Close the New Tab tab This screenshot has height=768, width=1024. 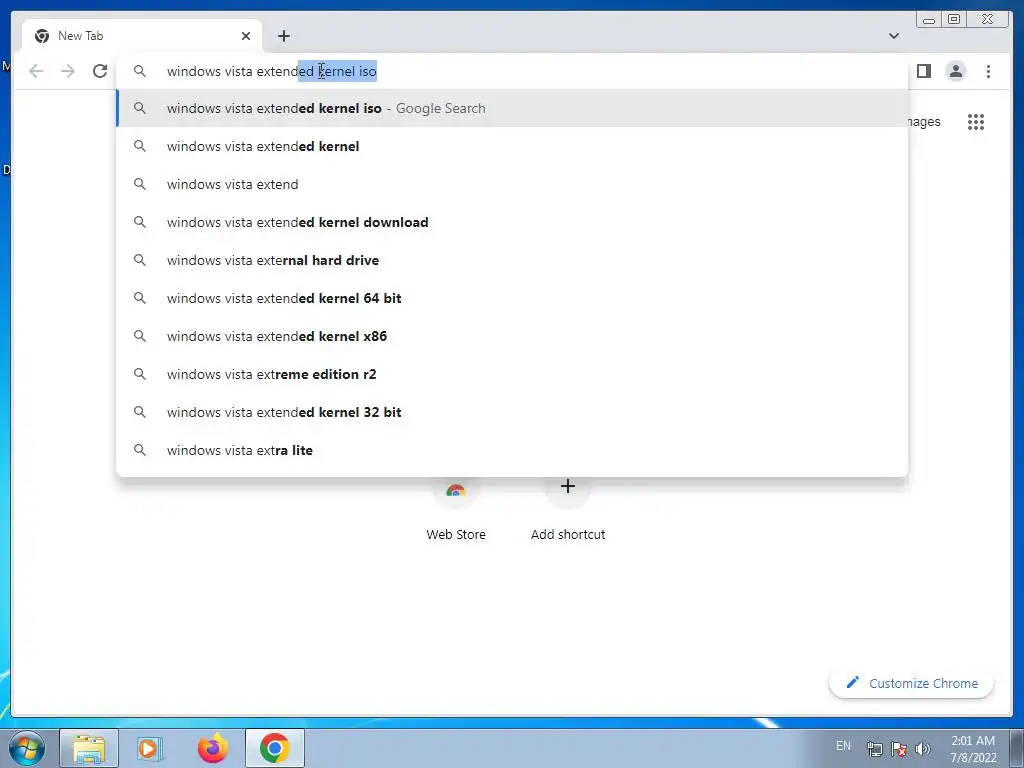246,36
